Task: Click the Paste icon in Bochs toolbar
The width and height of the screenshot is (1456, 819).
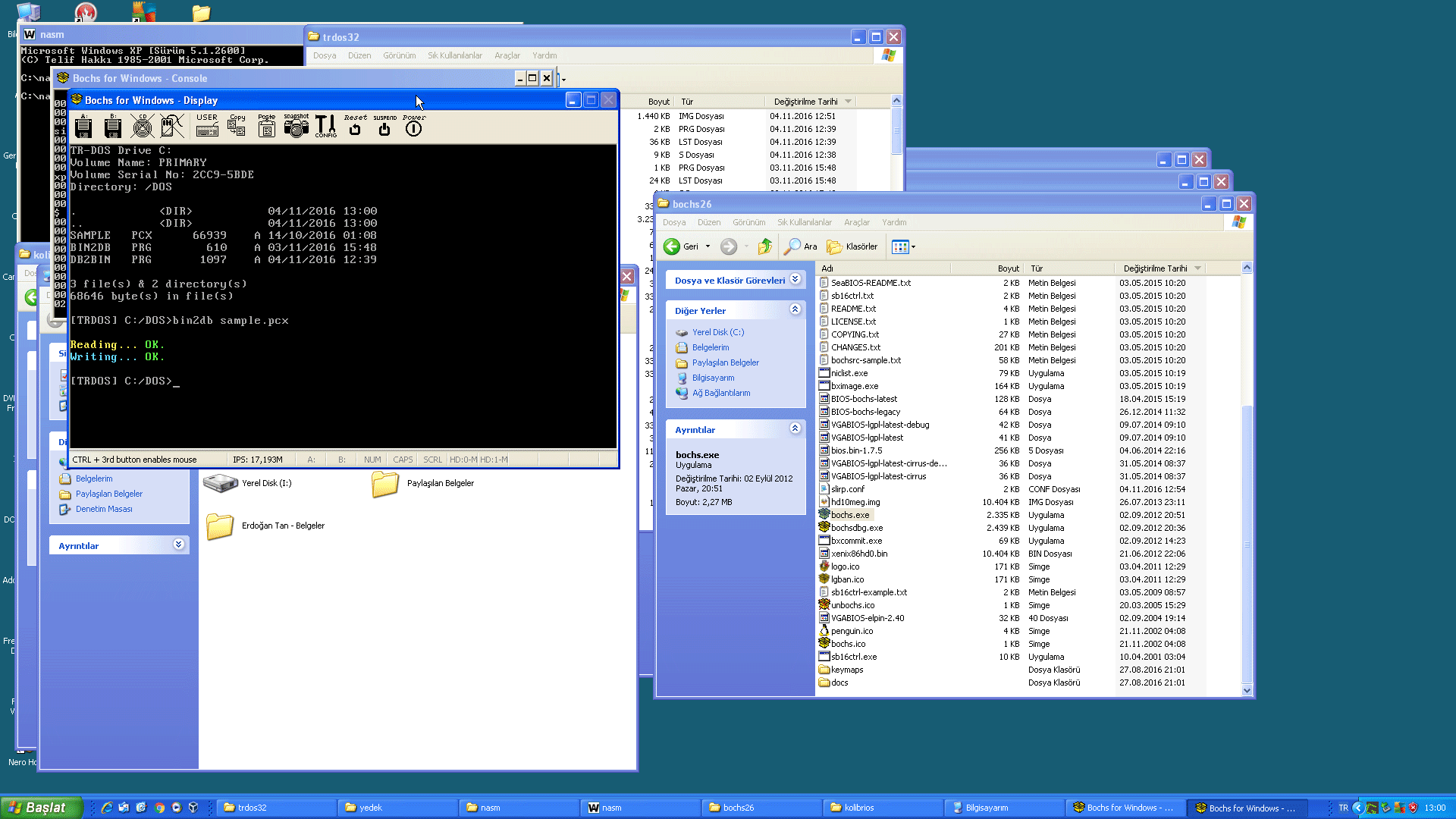Action: (266, 126)
